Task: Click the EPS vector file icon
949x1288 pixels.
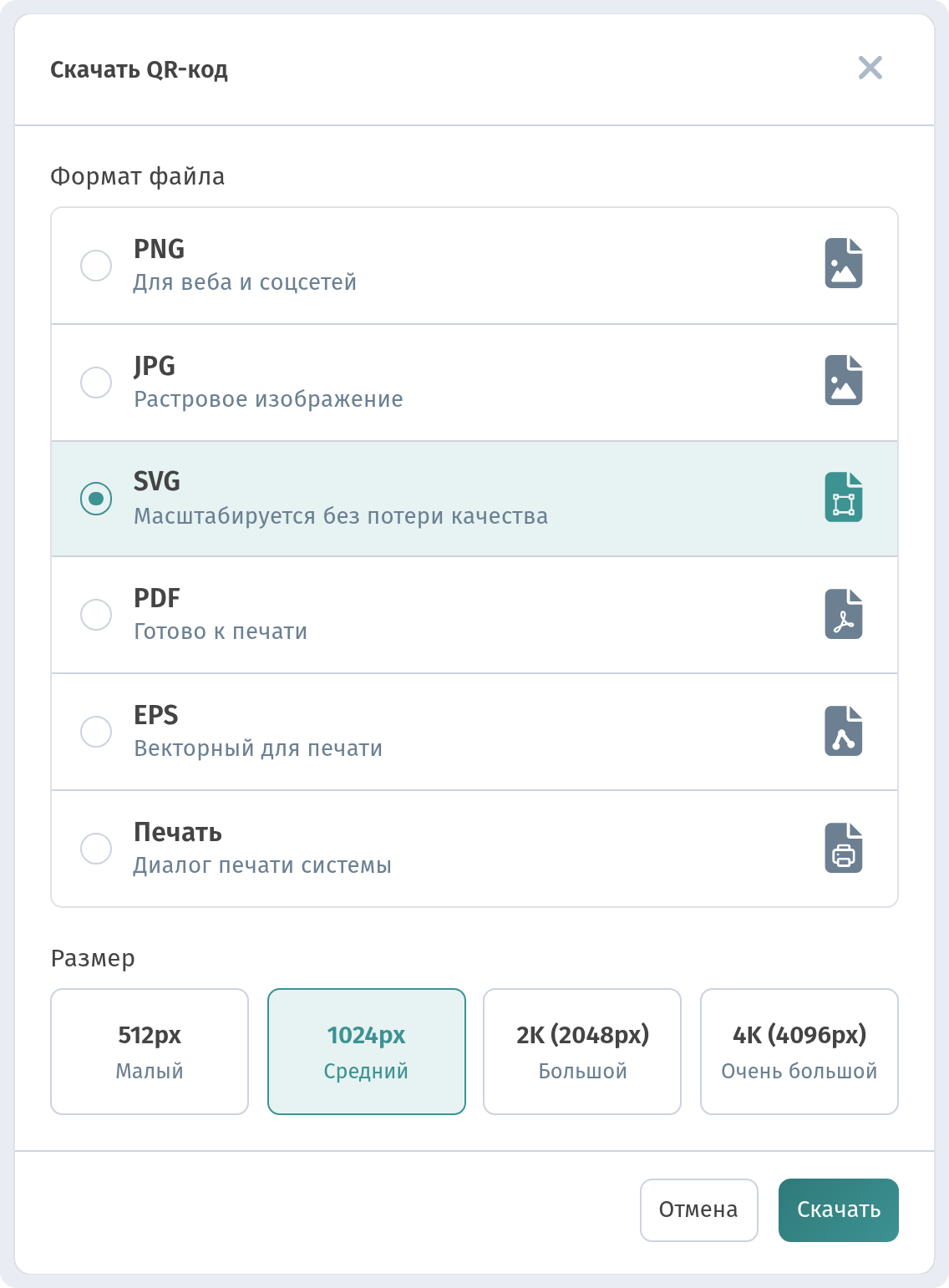Action: [844, 731]
